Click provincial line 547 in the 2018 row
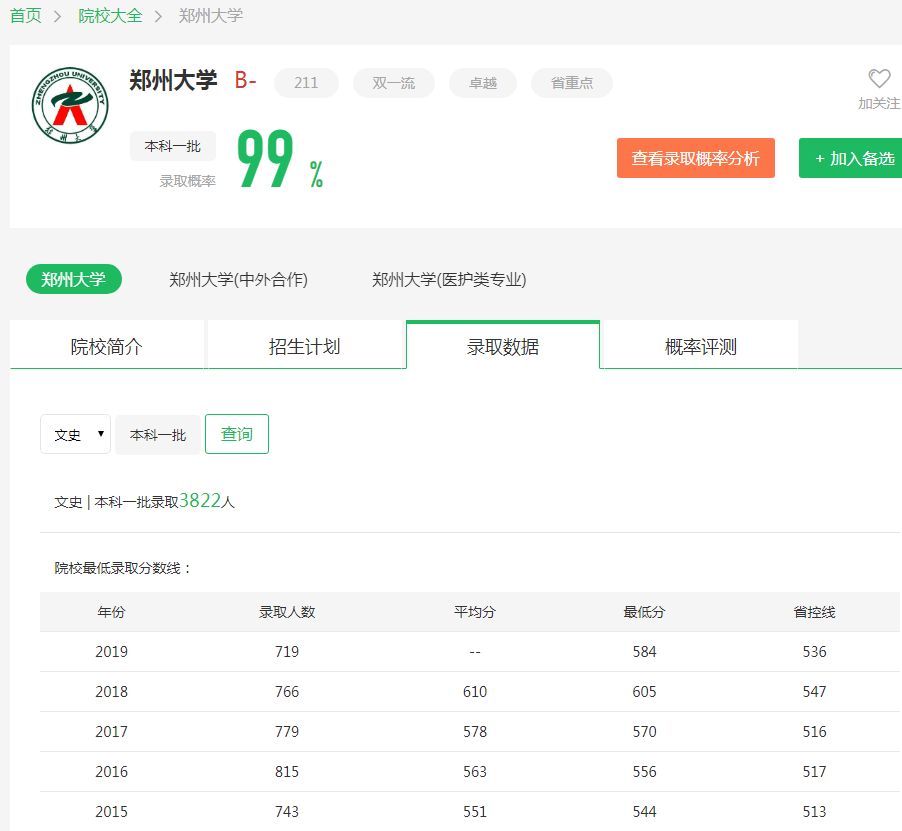Screen dimensions: 902x831 tap(815, 691)
